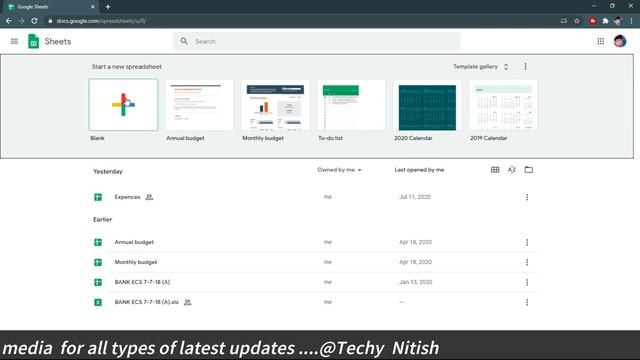Click the Sheets title text
Screen dimensions: 640x360
tap(58, 41)
